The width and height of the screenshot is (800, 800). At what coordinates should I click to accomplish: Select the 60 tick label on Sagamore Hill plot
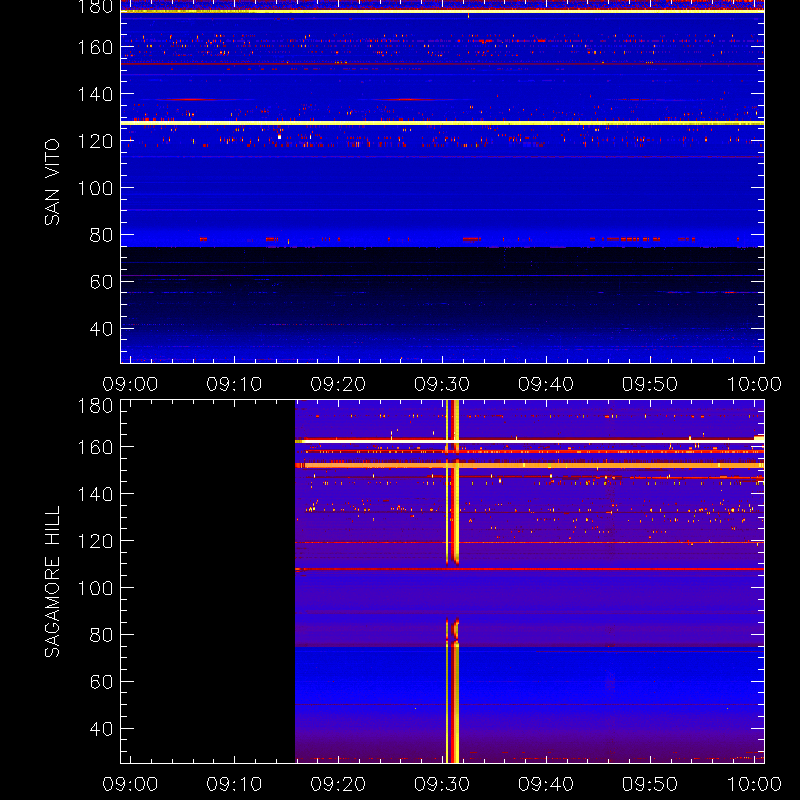click(101, 682)
